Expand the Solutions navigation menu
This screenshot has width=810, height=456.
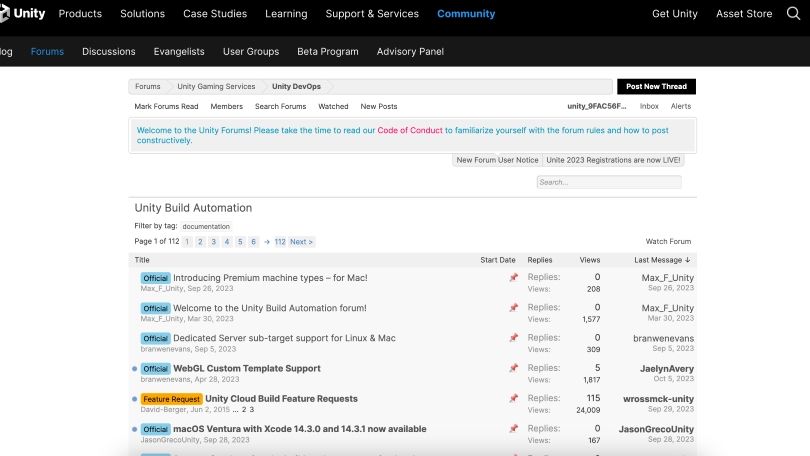pos(142,14)
